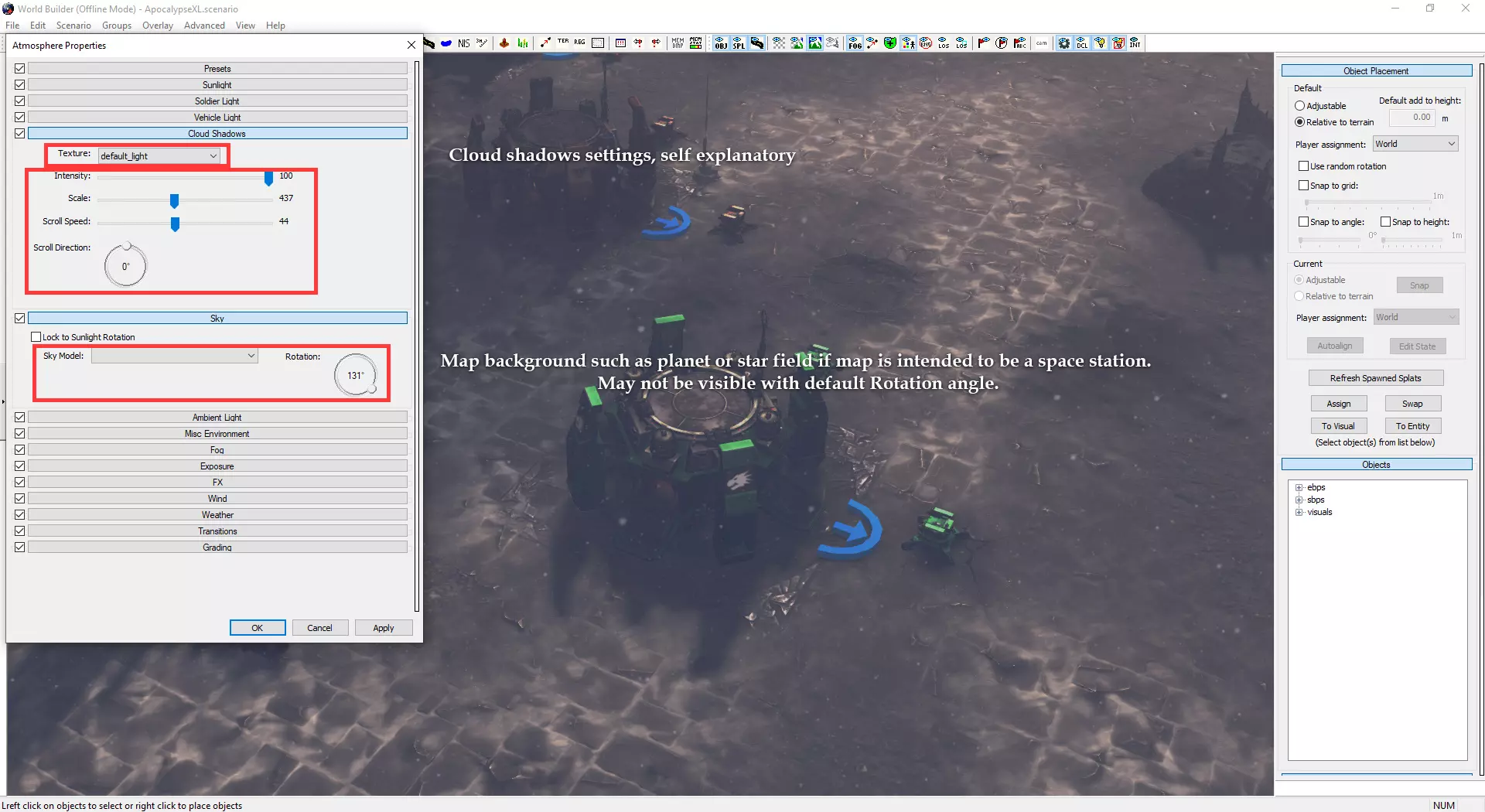Expand the Exposure section header
The height and width of the screenshot is (812, 1485).
click(x=217, y=466)
